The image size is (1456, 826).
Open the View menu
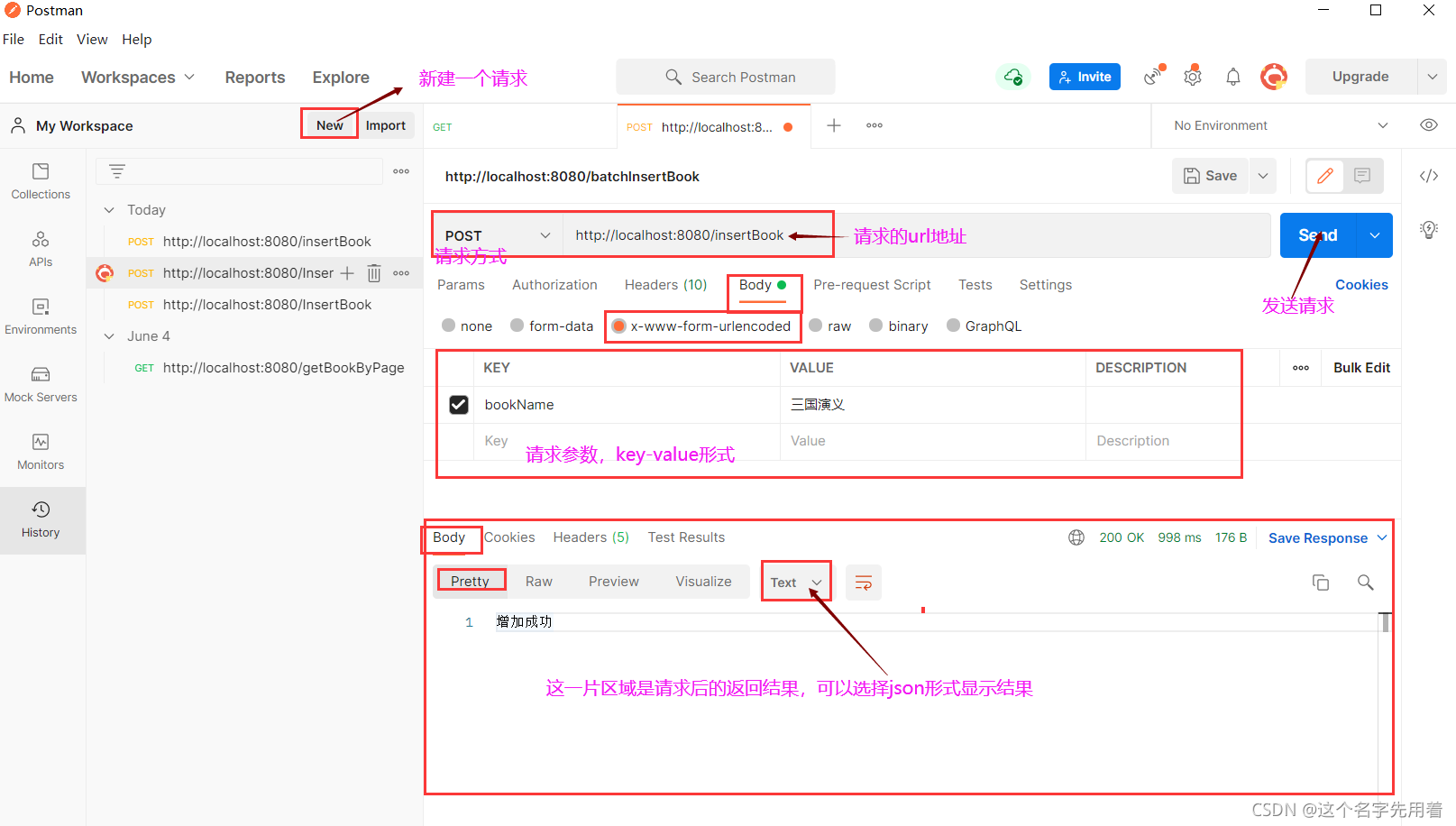(x=92, y=40)
